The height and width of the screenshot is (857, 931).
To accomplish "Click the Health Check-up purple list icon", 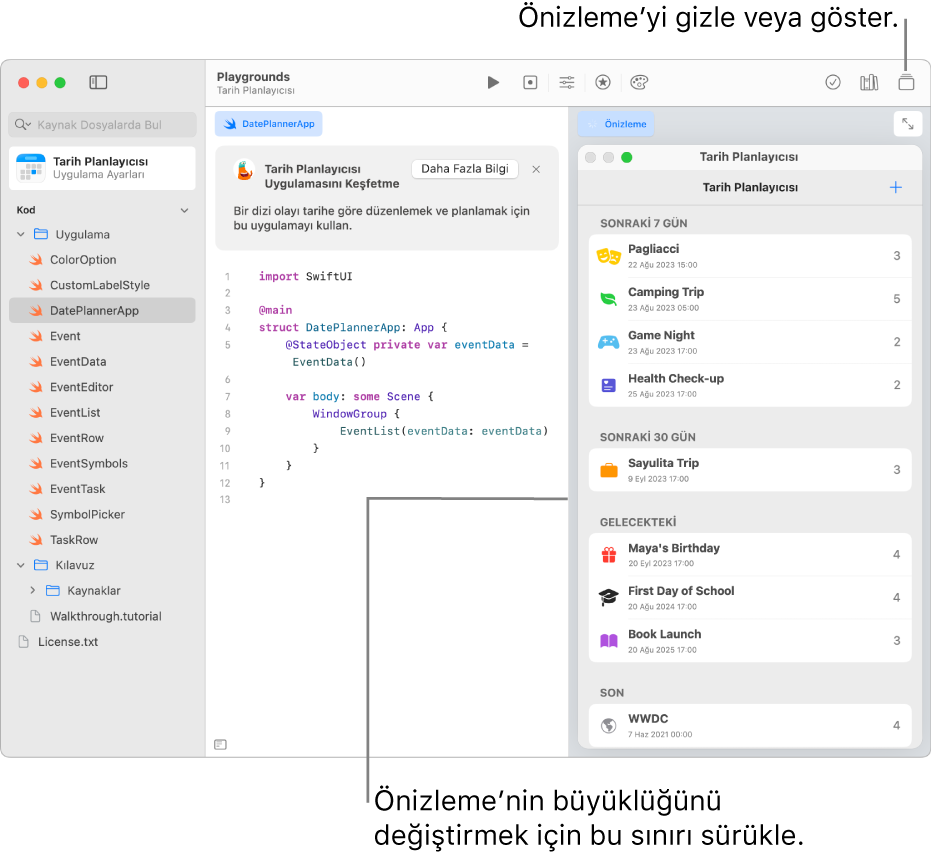I will point(609,385).
